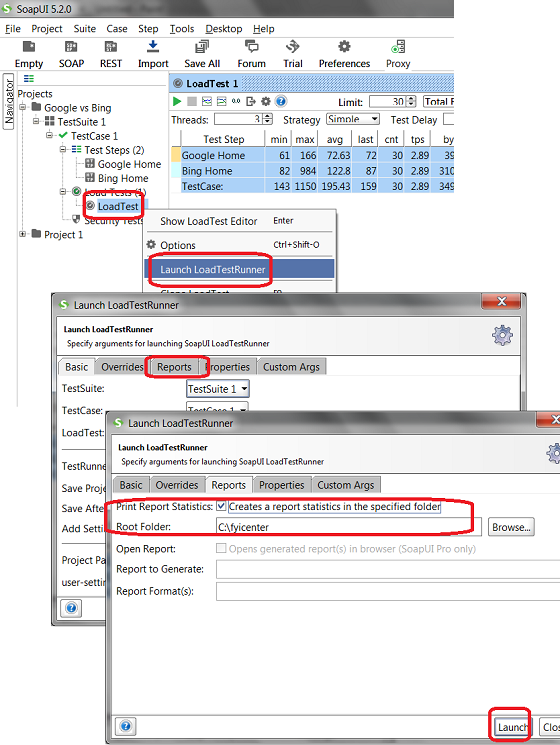
Task: Collapse the Test Steps (2) node
Action: 63,150
